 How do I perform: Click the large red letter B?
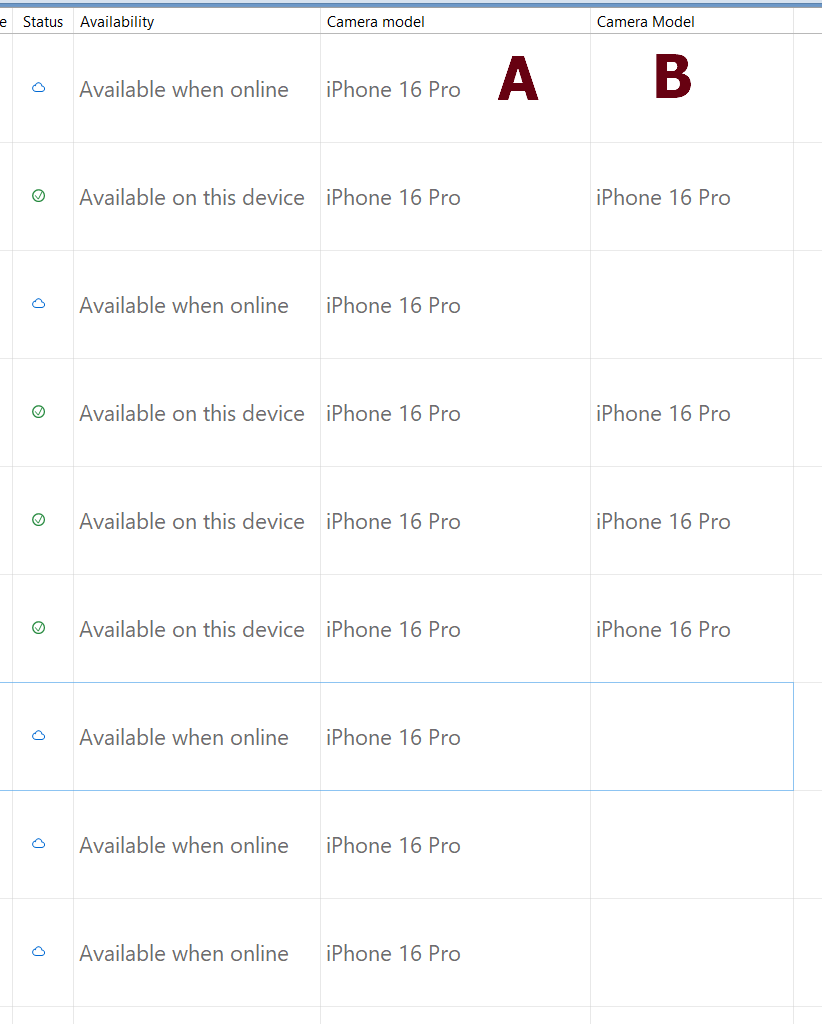[673, 78]
